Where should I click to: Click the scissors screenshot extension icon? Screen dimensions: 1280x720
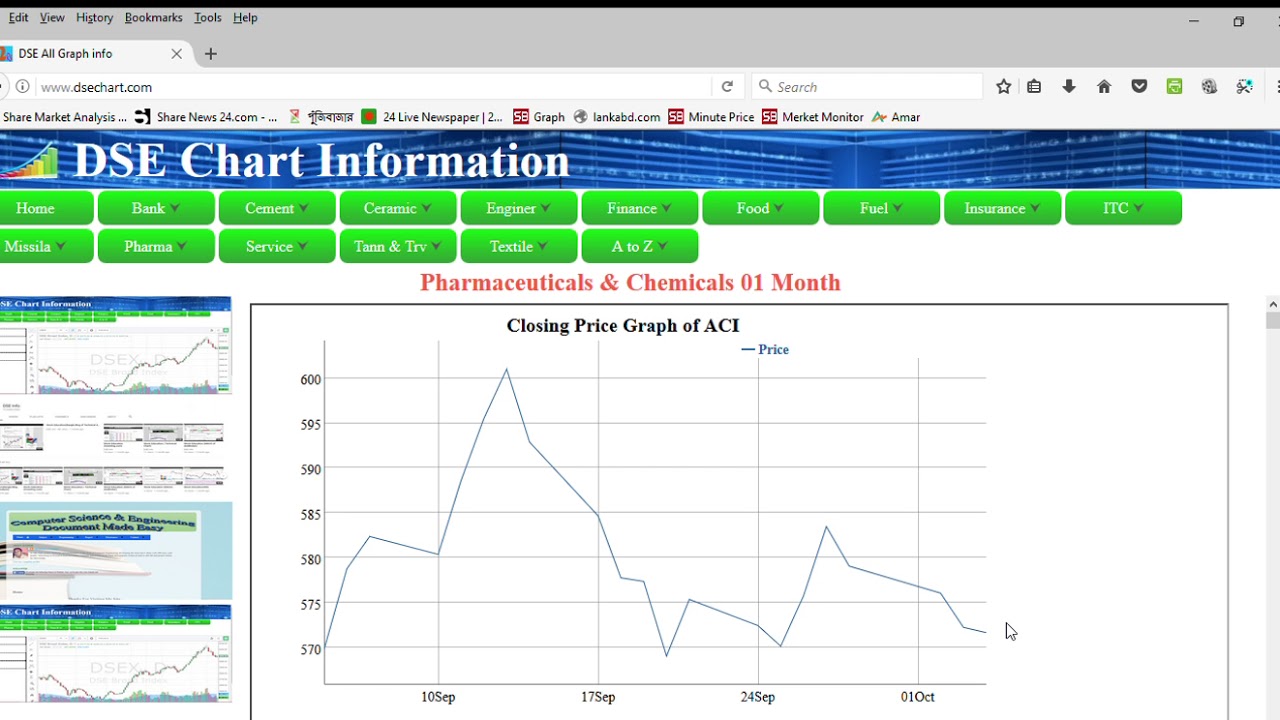pyautogui.click(x=1244, y=87)
